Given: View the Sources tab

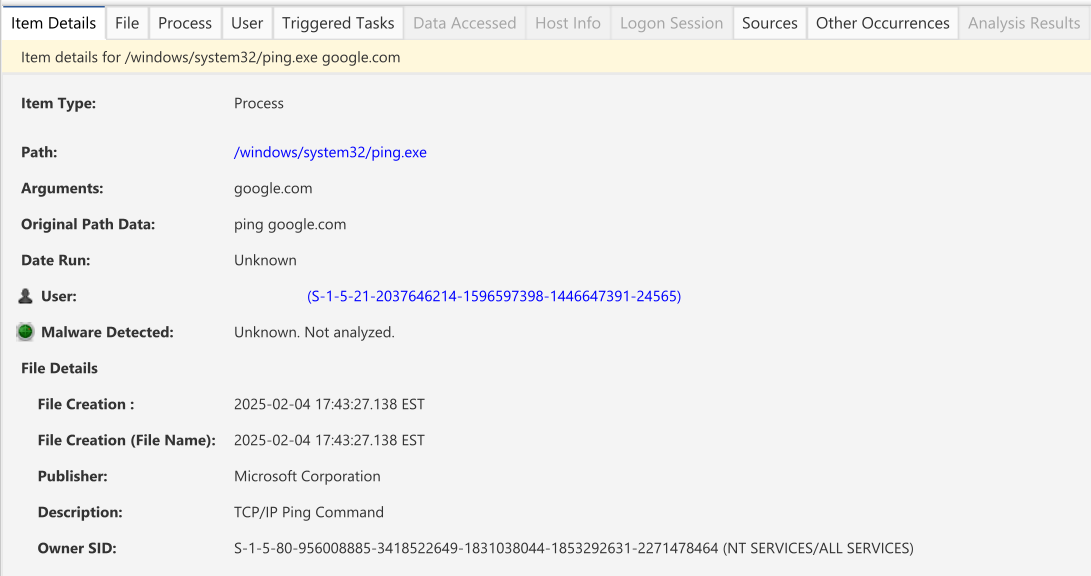Looking at the screenshot, I should click(769, 23).
